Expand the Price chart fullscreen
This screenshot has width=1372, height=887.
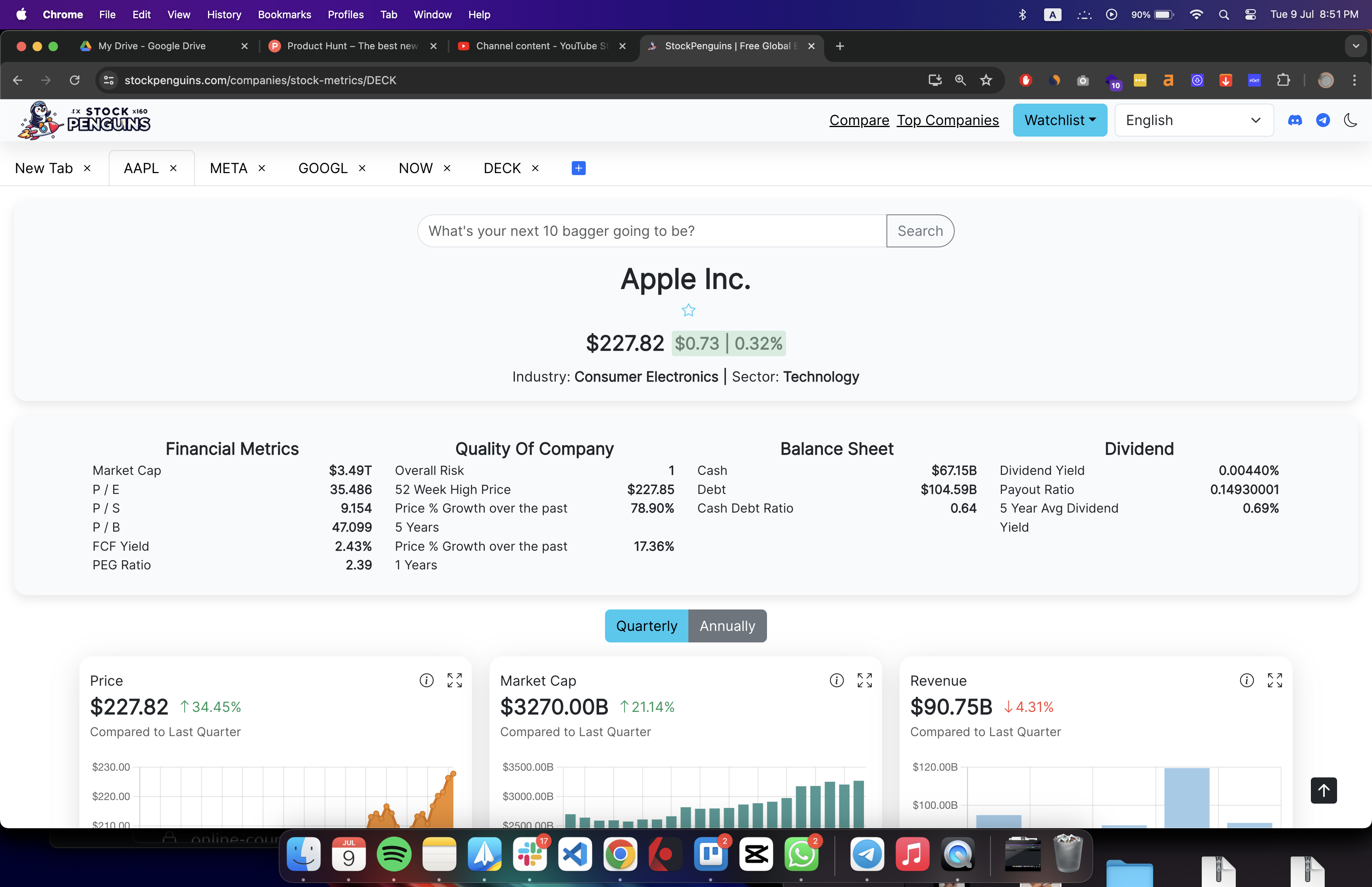[455, 680]
